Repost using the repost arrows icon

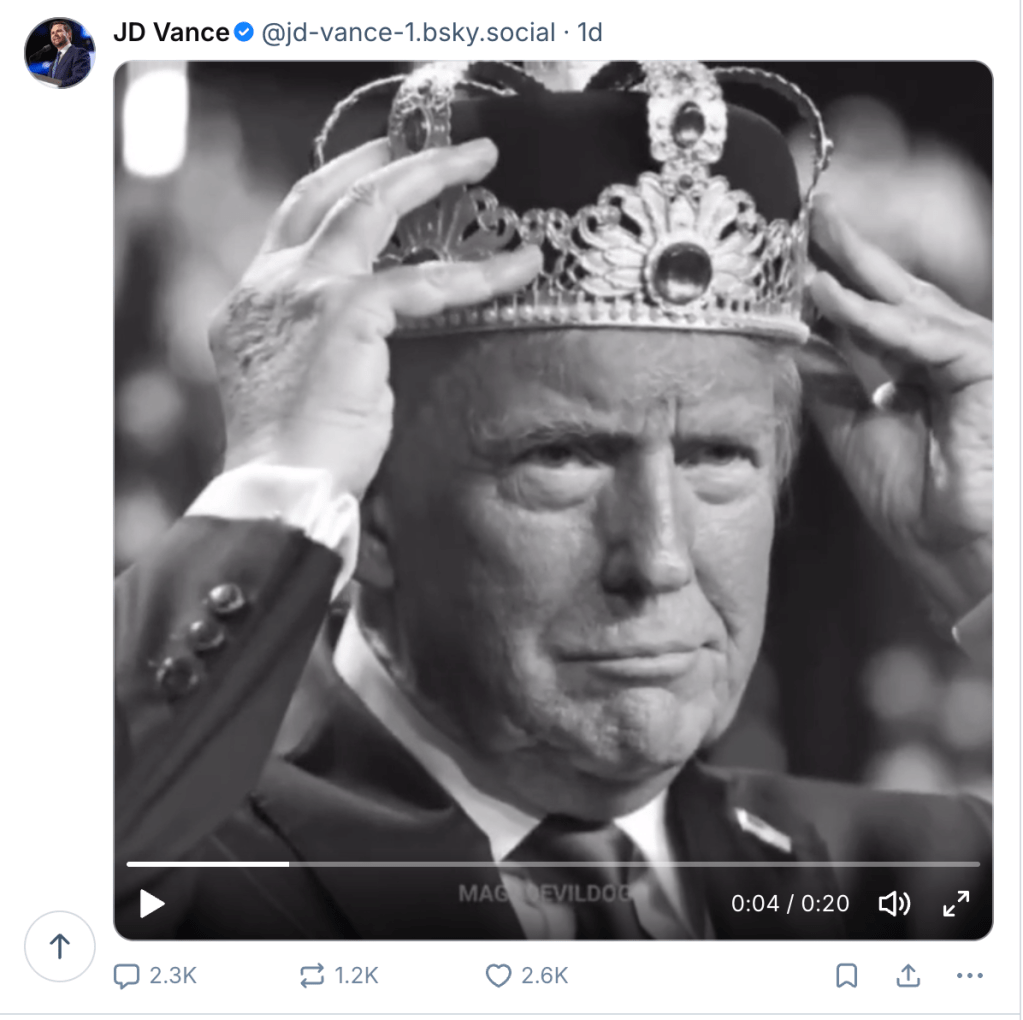point(312,976)
